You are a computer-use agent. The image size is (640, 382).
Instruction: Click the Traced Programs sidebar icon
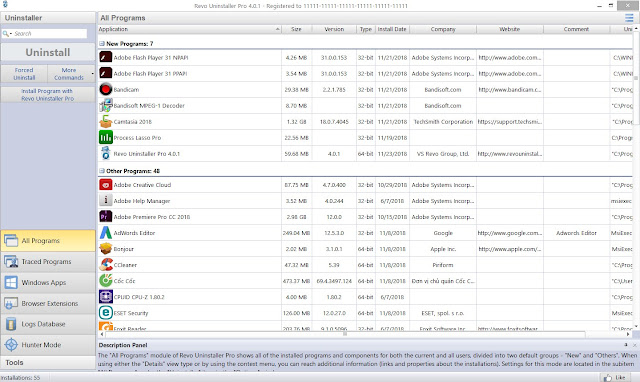pyautogui.click(x=11, y=262)
